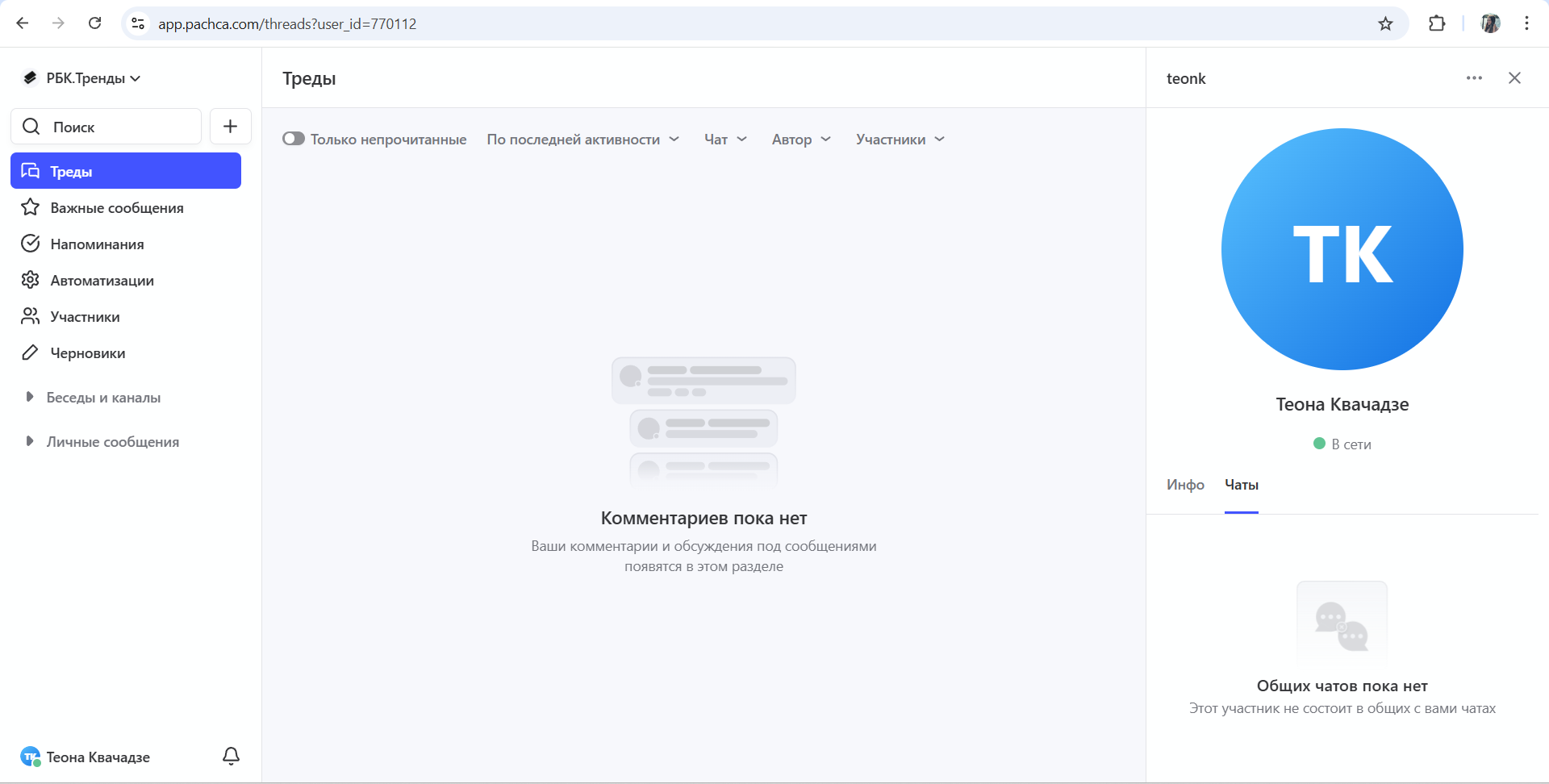Open Автоматизации section
The width and height of the screenshot is (1549, 784).
point(126,280)
